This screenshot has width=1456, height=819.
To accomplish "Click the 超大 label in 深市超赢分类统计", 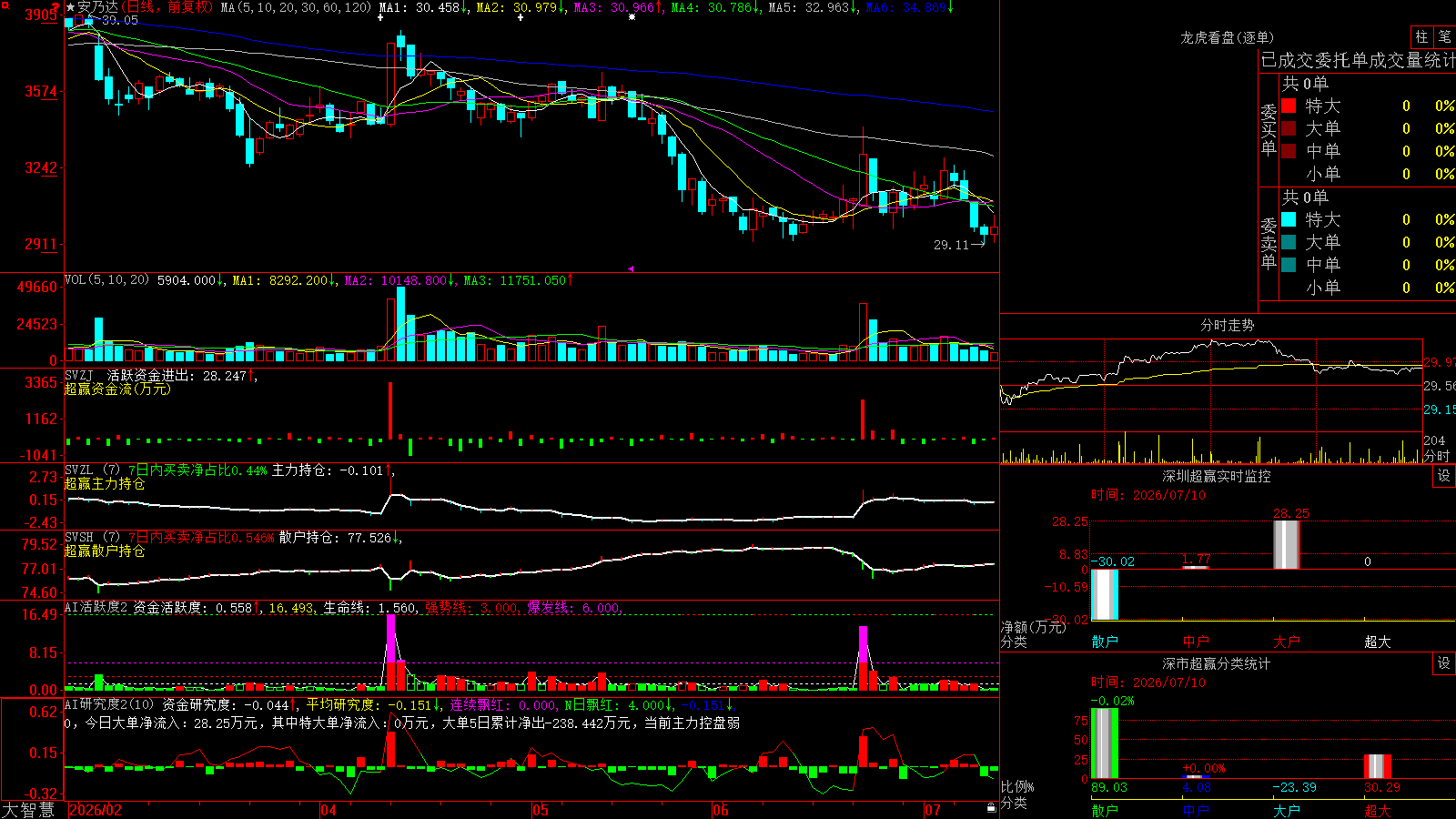I will (x=1378, y=810).
